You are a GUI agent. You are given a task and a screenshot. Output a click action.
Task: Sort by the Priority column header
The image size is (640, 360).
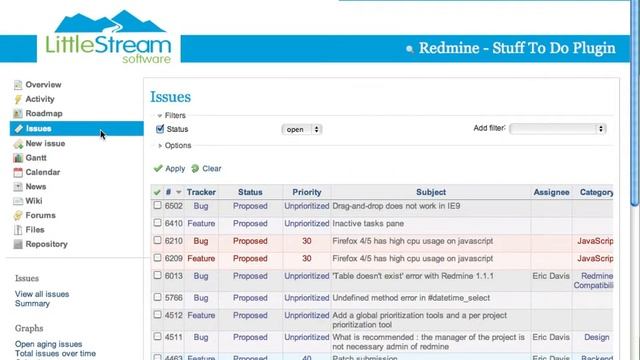click(307, 192)
